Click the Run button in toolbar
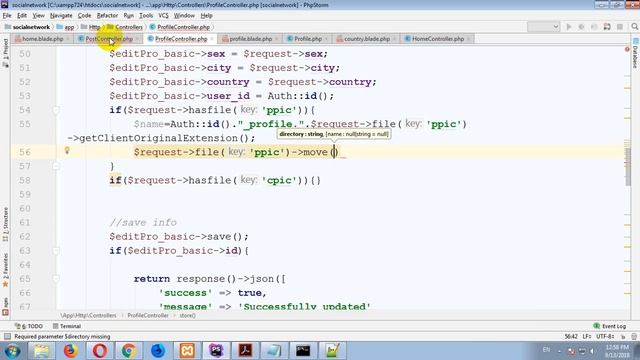640x360 pixels. point(569,27)
